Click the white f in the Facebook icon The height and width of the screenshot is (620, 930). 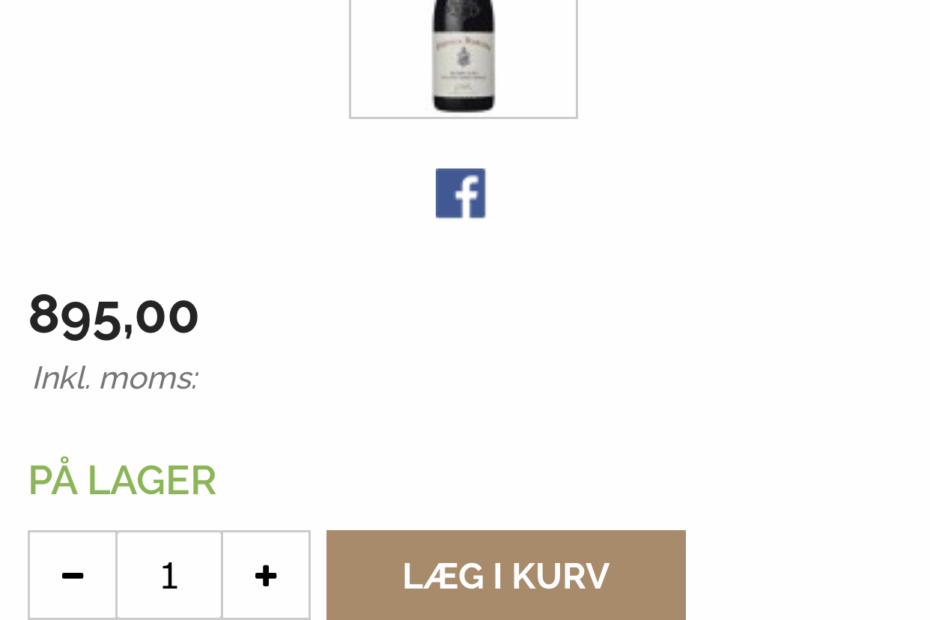point(467,196)
